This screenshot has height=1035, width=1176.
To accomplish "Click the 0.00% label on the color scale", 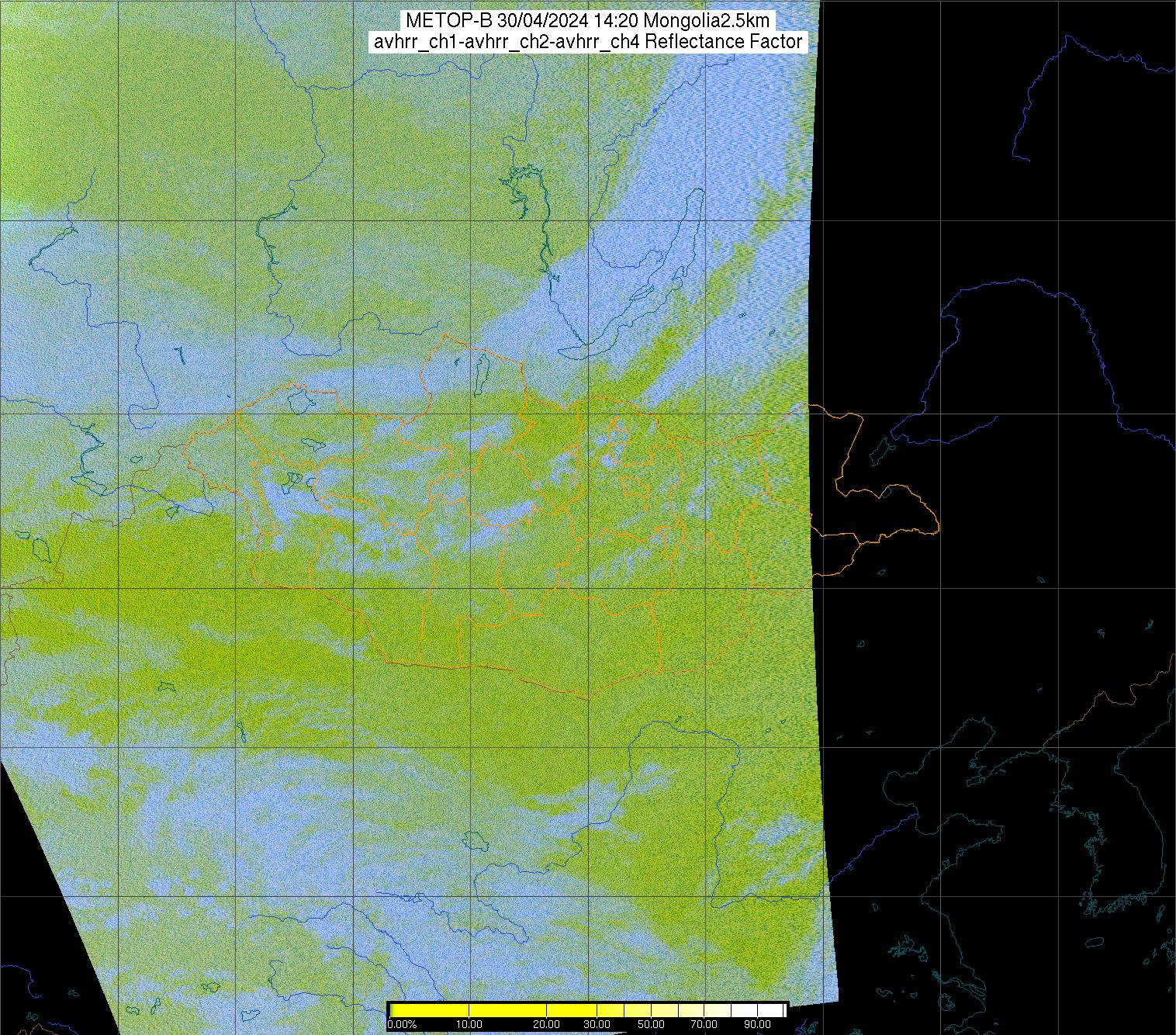I will click(x=402, y=1025).
